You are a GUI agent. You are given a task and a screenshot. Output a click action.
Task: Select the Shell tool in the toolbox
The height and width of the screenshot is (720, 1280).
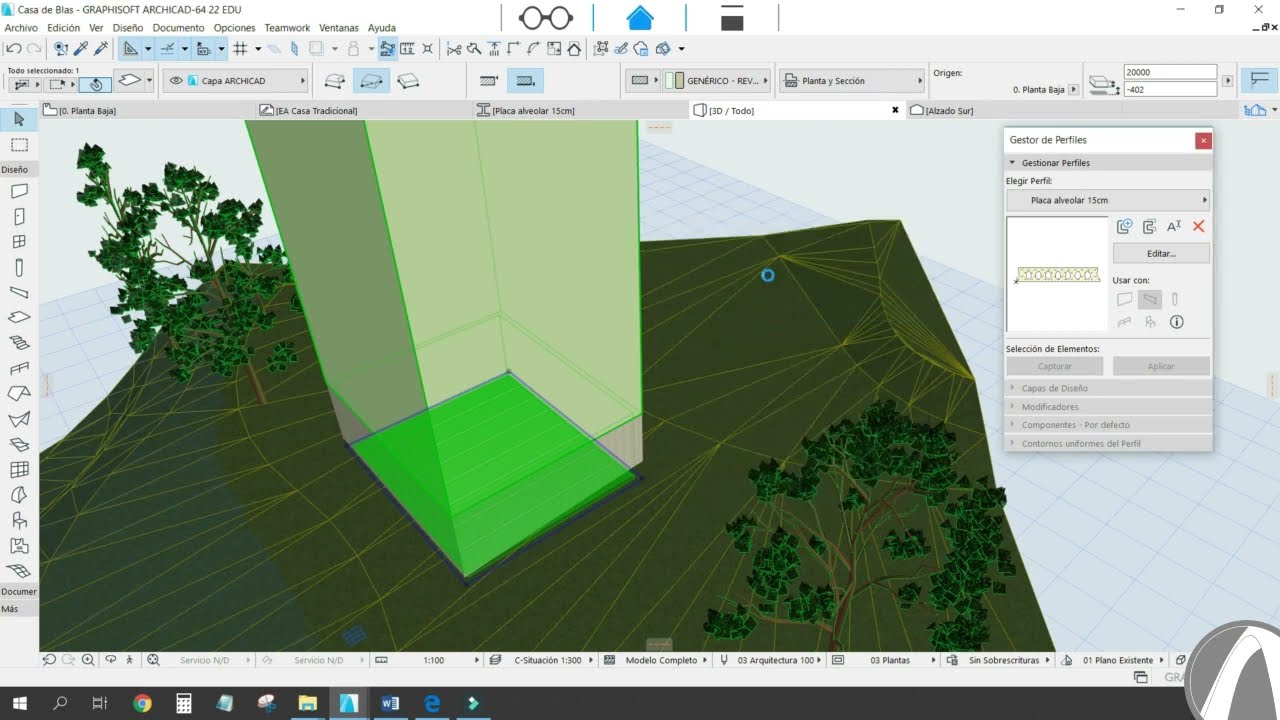coord(19,418)
